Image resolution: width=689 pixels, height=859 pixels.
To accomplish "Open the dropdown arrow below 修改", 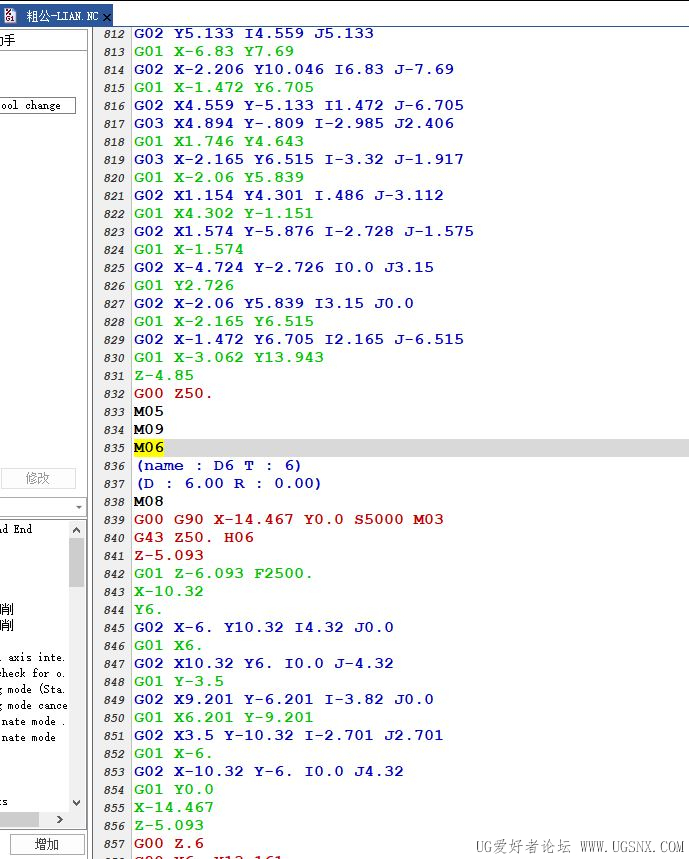I will pyautogui.click(x=79, y=507).
